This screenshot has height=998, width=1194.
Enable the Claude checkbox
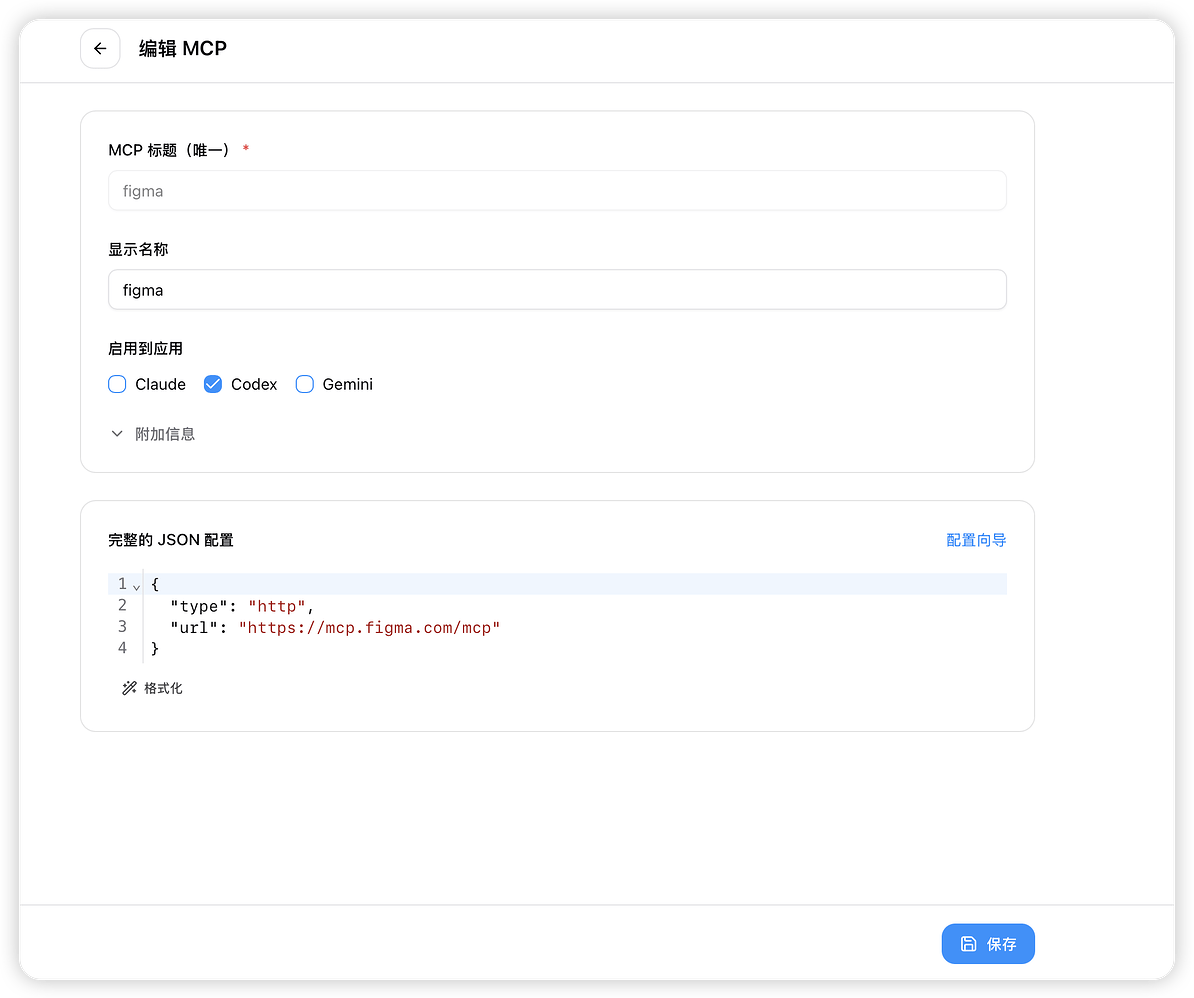pos(117,384)
